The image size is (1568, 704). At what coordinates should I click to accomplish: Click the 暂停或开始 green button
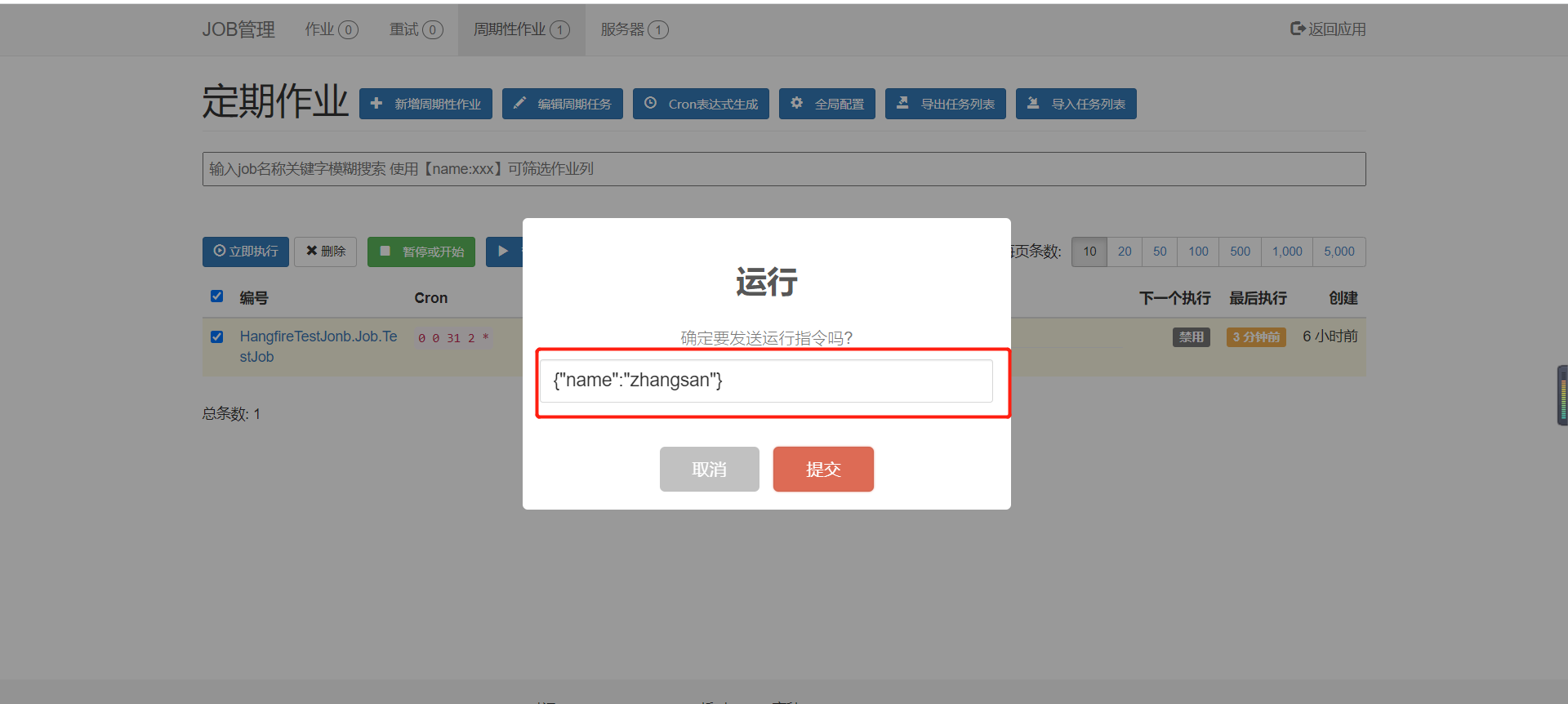[x=421, y=252]
